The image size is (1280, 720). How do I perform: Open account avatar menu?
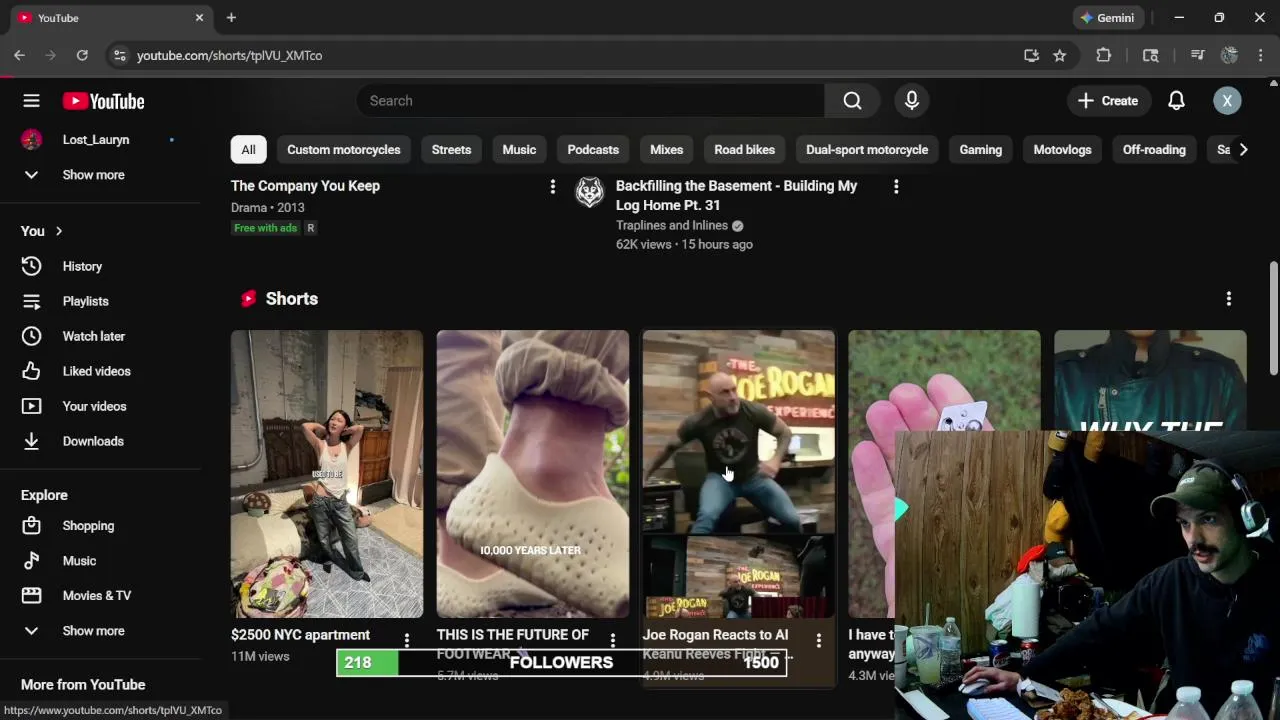(1227, 101)
